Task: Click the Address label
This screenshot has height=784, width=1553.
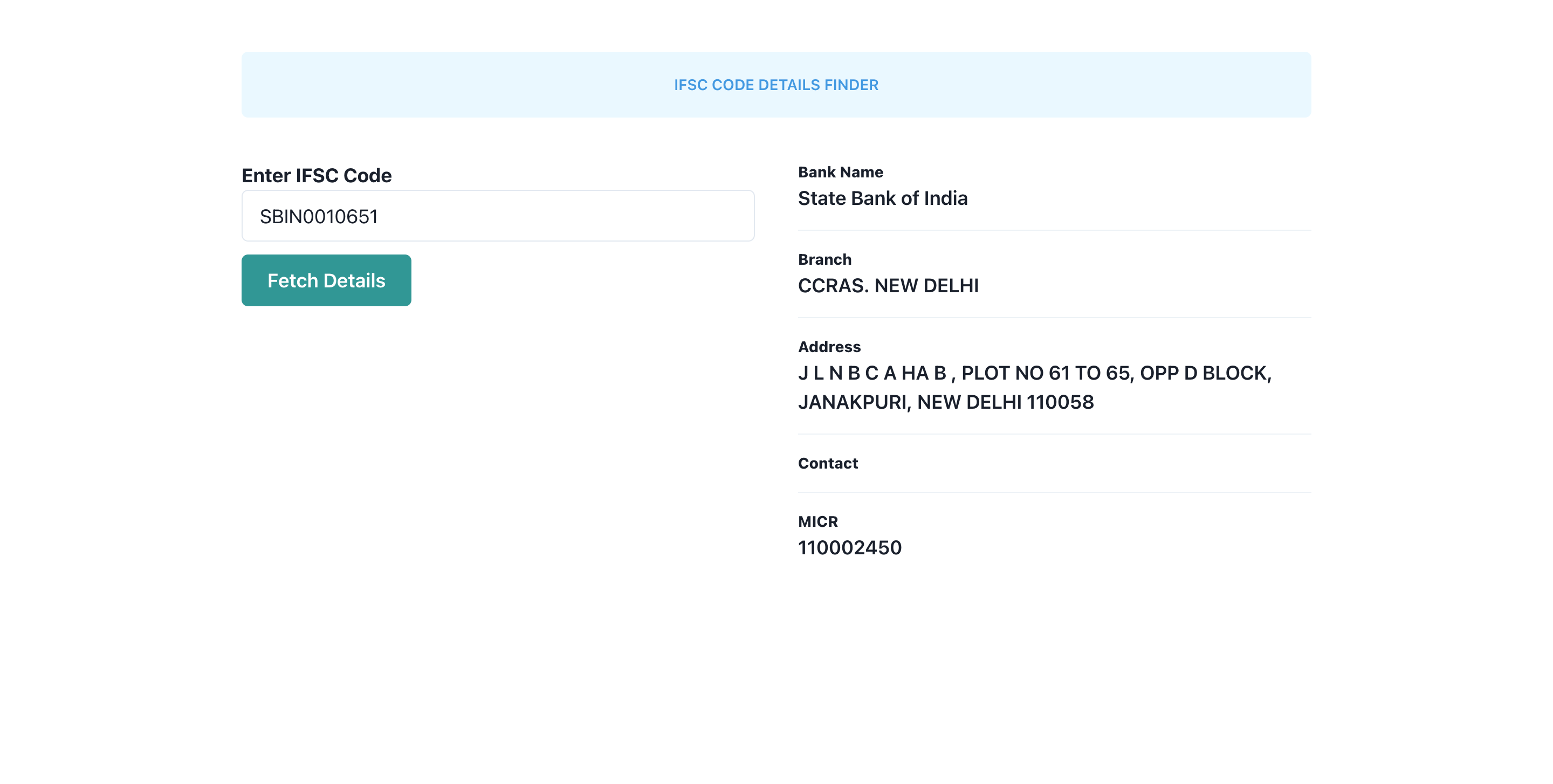Action: point(829,347)
